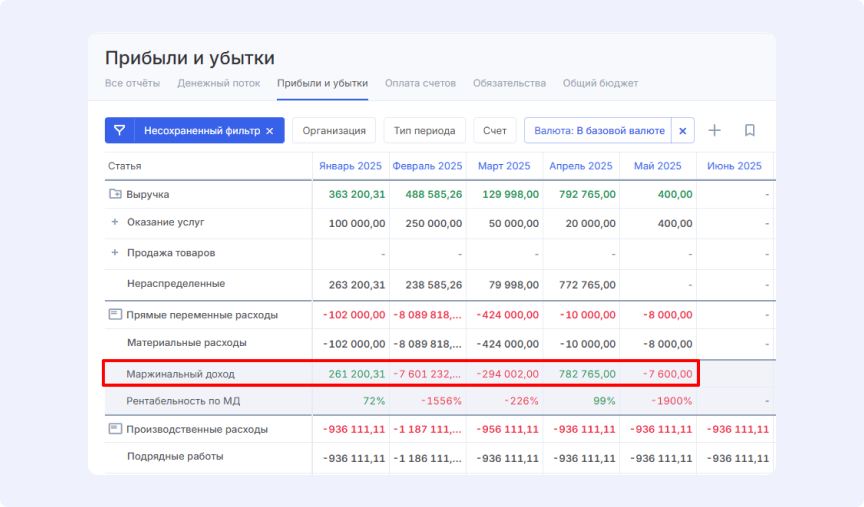
Task: Click the Выручка value 363 200,31
Action: [x=357, y=195]
